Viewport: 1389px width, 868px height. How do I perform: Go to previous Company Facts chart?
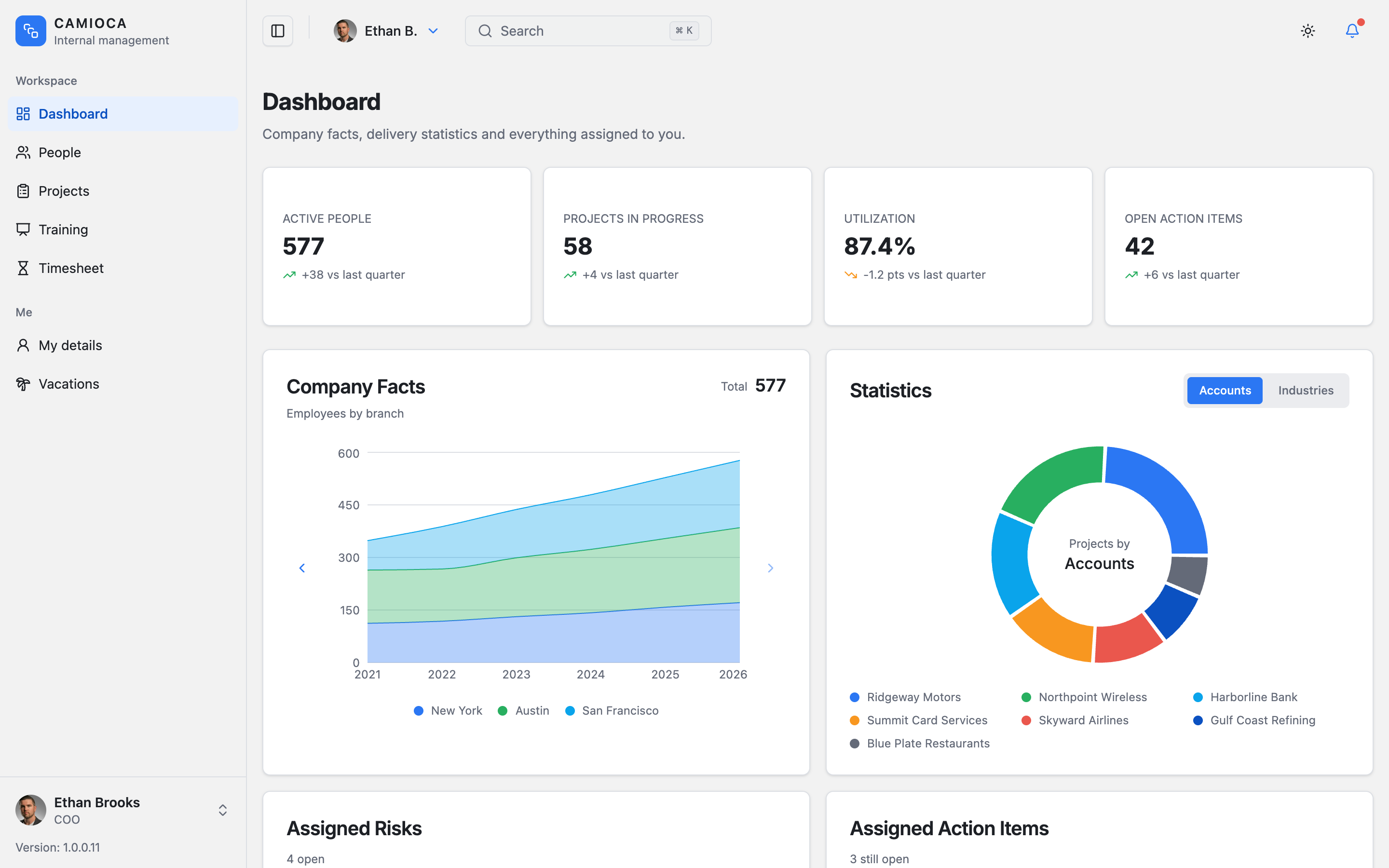tap(302, 568)
